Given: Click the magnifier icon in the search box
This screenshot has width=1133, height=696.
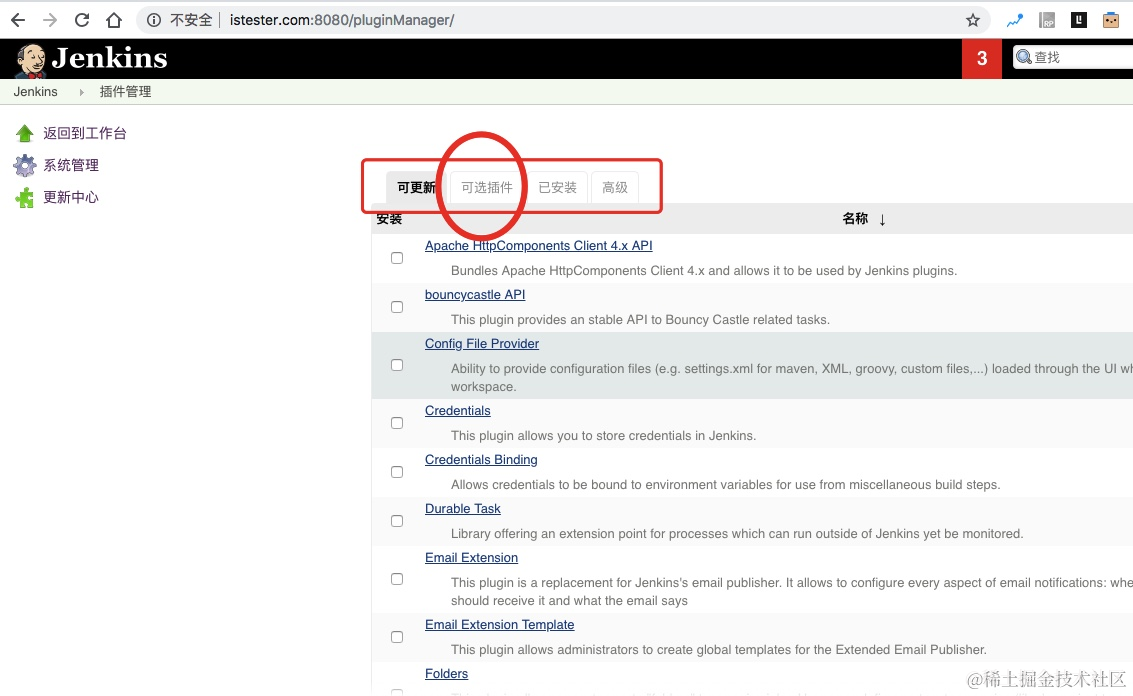Looking at the screenshot, I should coord(1024,56).
